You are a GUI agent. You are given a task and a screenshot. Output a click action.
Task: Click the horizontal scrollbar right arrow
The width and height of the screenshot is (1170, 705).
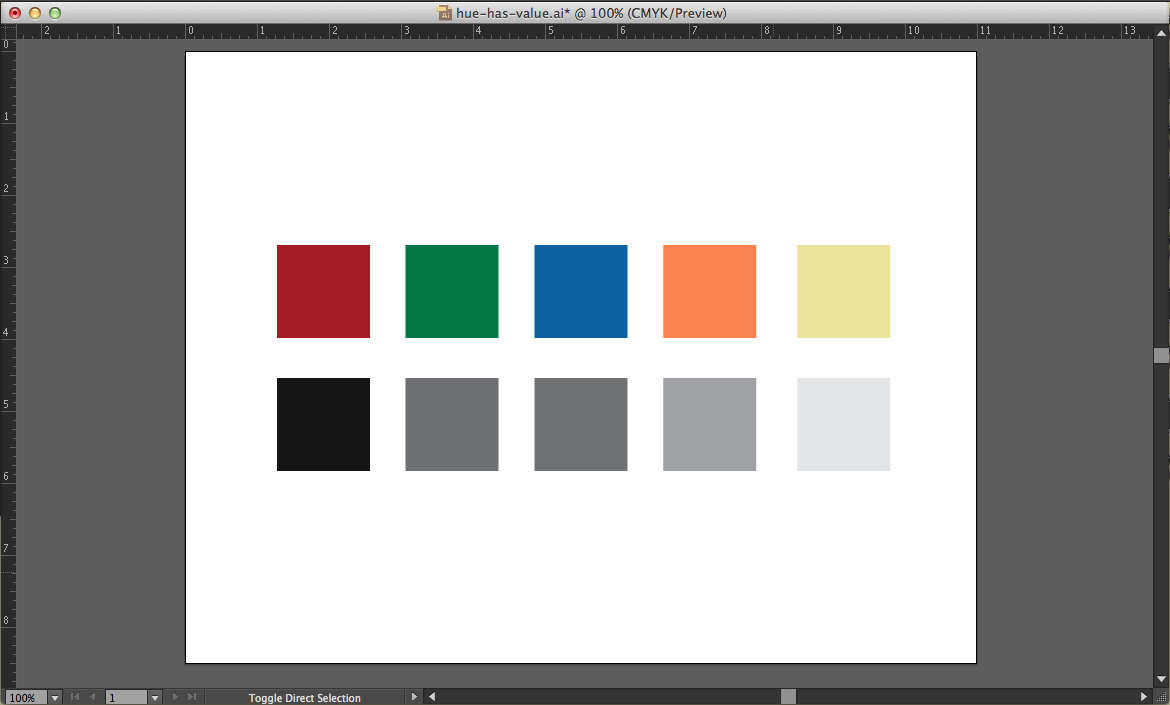pos(1144,697)
